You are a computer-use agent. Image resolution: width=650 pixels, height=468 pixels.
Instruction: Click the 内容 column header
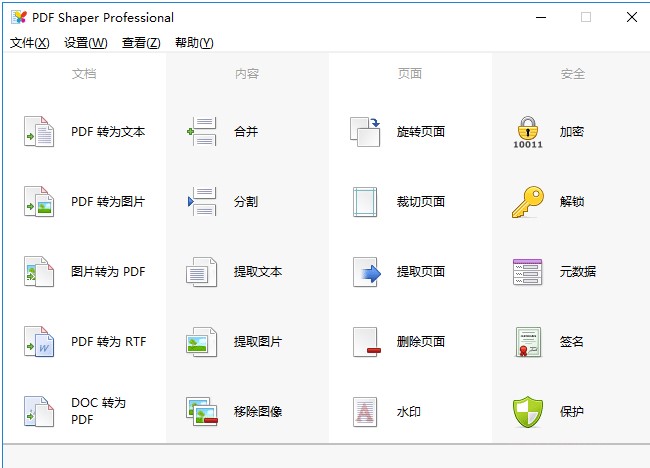click(247, 74)
